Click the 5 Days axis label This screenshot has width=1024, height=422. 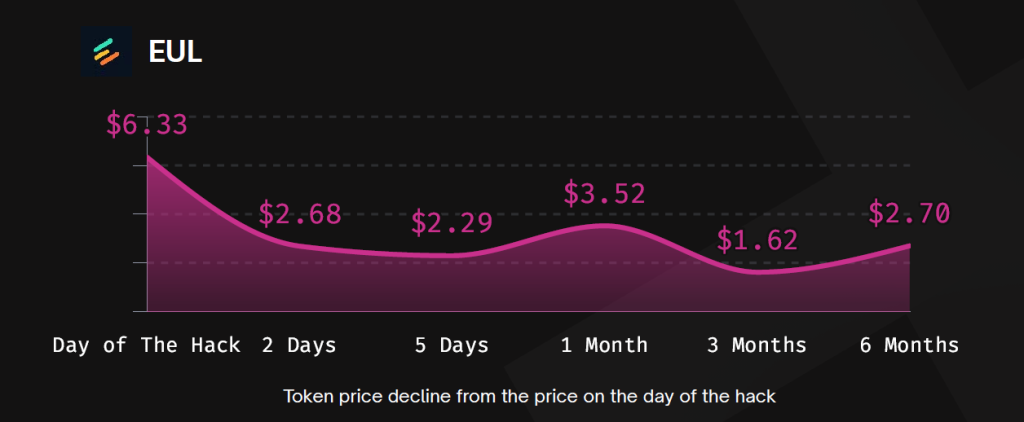452,345
